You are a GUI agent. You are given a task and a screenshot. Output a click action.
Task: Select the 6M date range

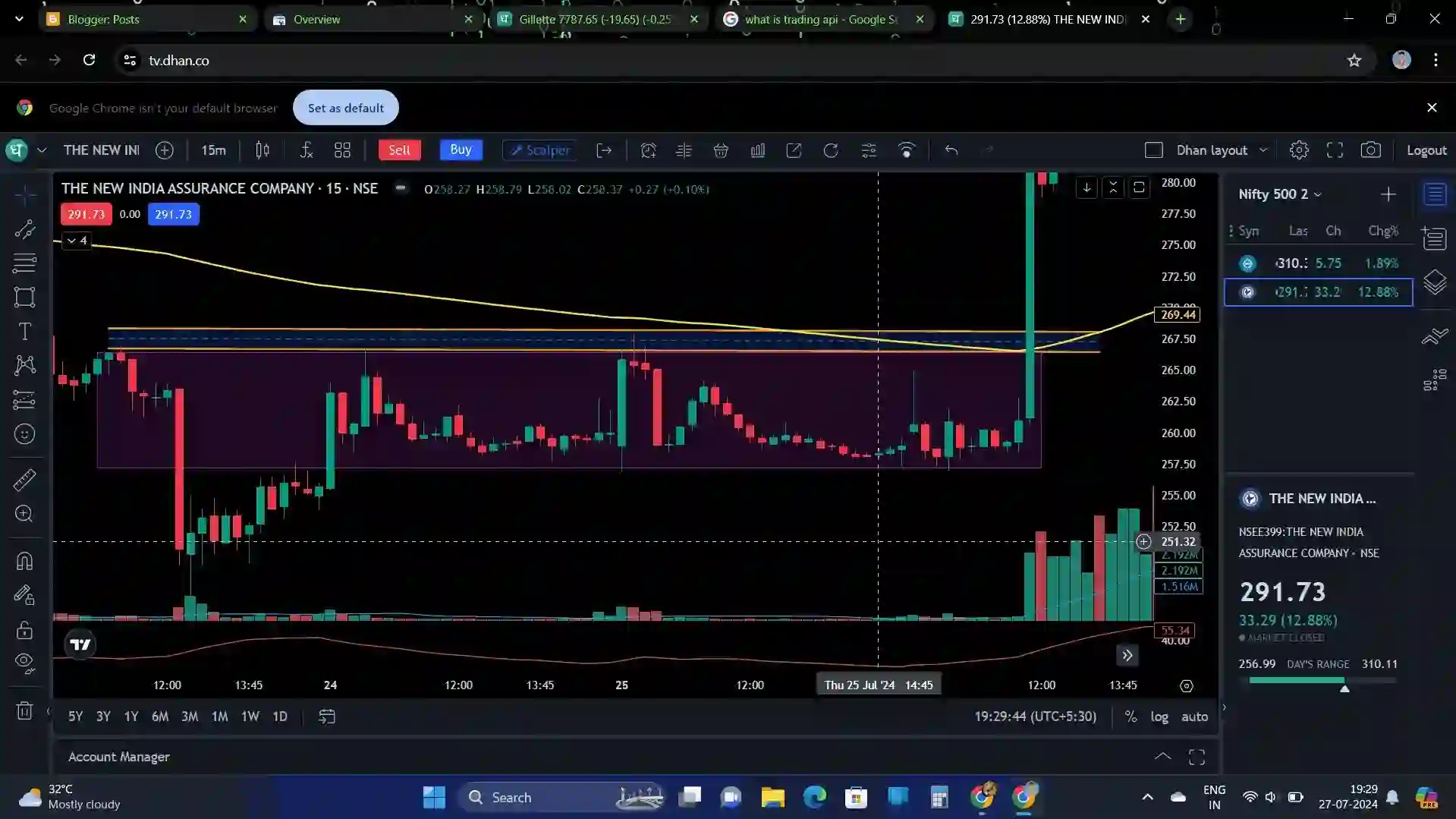coord(160,717)
